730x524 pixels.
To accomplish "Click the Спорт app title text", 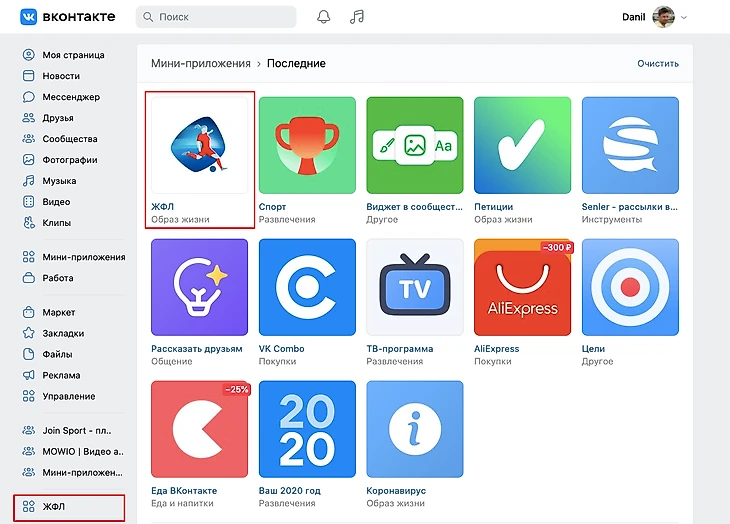I will point(272,207).
